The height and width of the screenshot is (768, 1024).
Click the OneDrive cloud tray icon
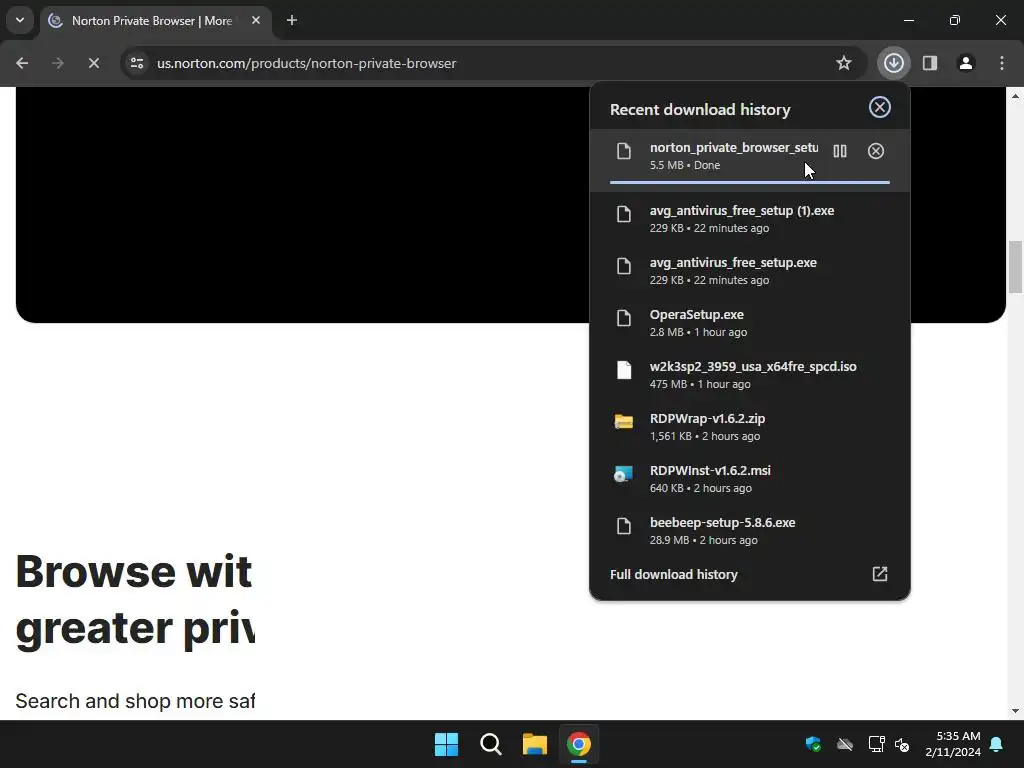click(845, 744)
